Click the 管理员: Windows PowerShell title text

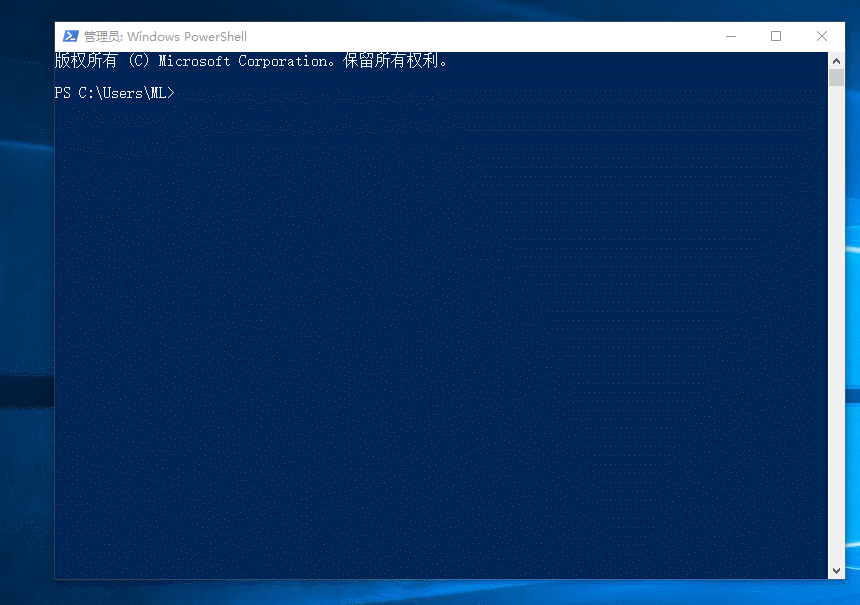165,37
